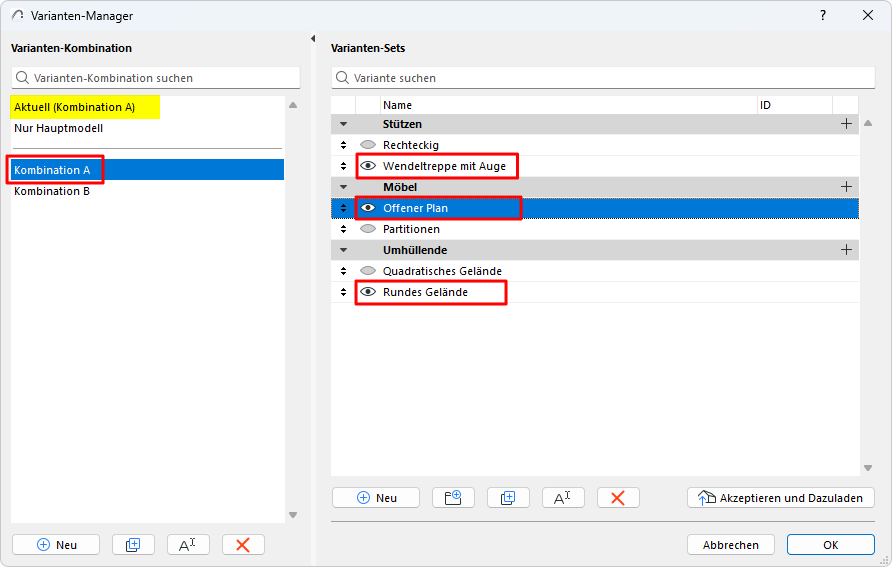Click reorder handle of Offener Plan

click(344, 208)
